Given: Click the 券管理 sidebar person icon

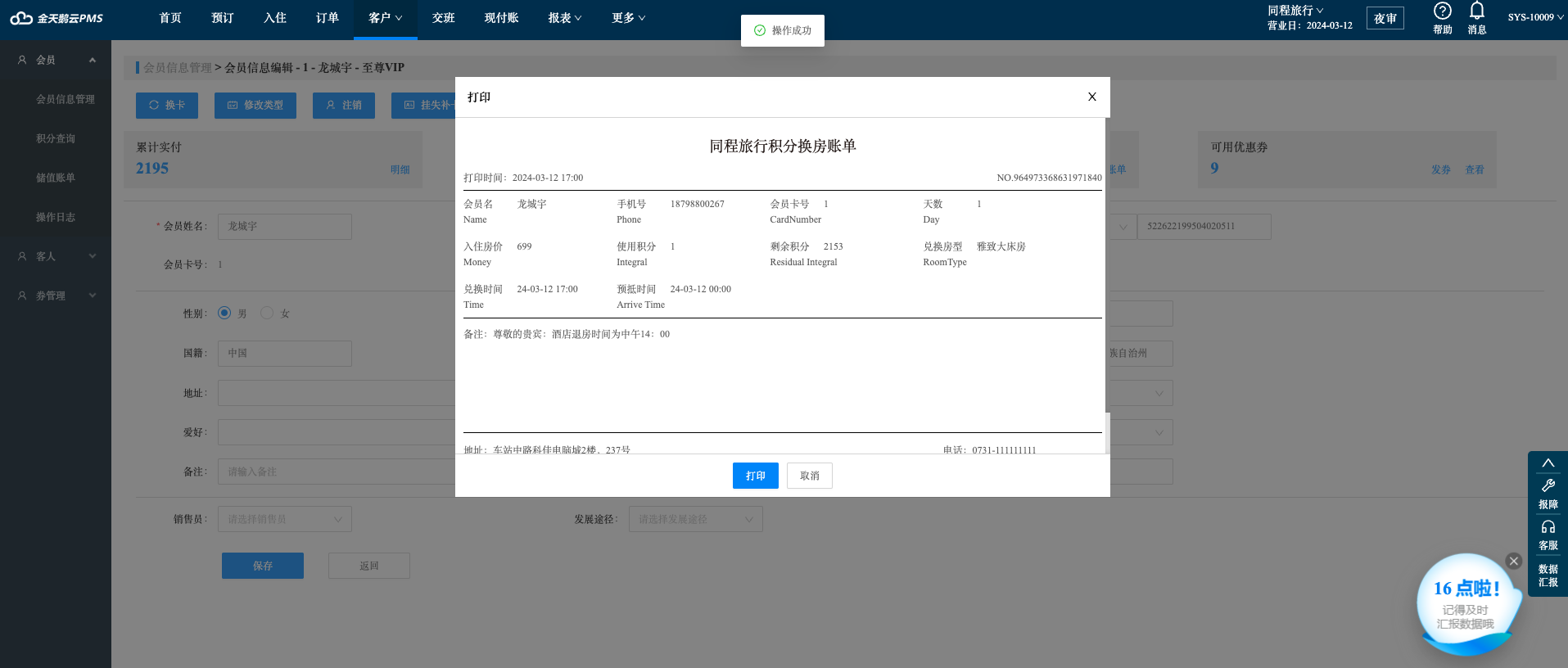Looking at the screenshot, I should pyautogui.click(x=22, y=296).
